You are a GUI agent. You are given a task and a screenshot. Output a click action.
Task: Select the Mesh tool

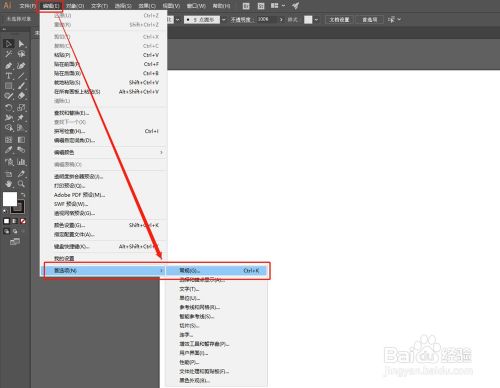point(9,139)
